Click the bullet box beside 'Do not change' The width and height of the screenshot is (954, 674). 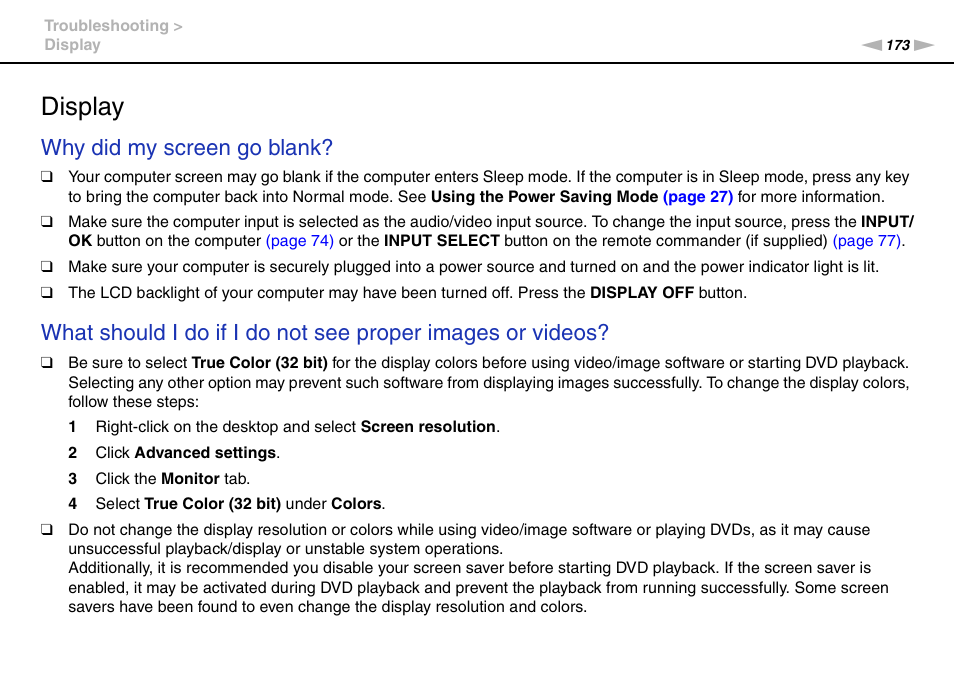(x=47, y=530)
